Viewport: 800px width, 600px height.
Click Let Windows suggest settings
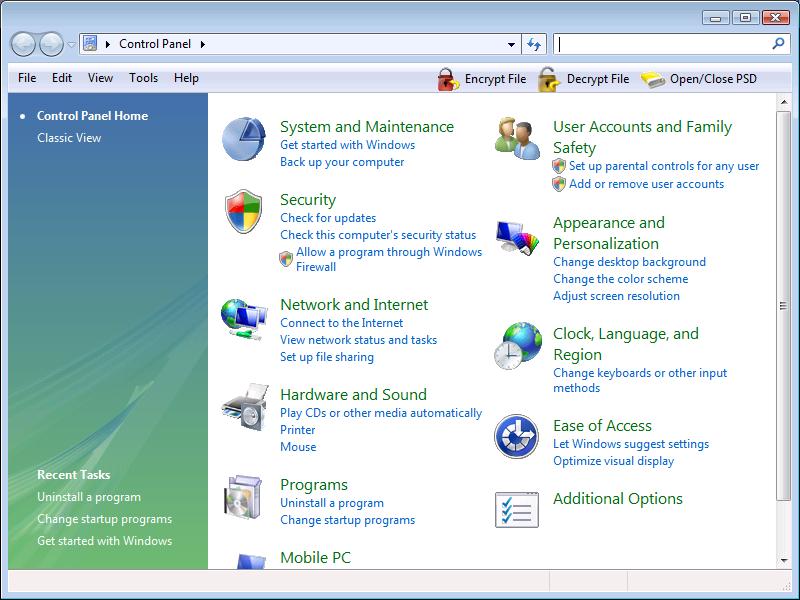[631, 444]
